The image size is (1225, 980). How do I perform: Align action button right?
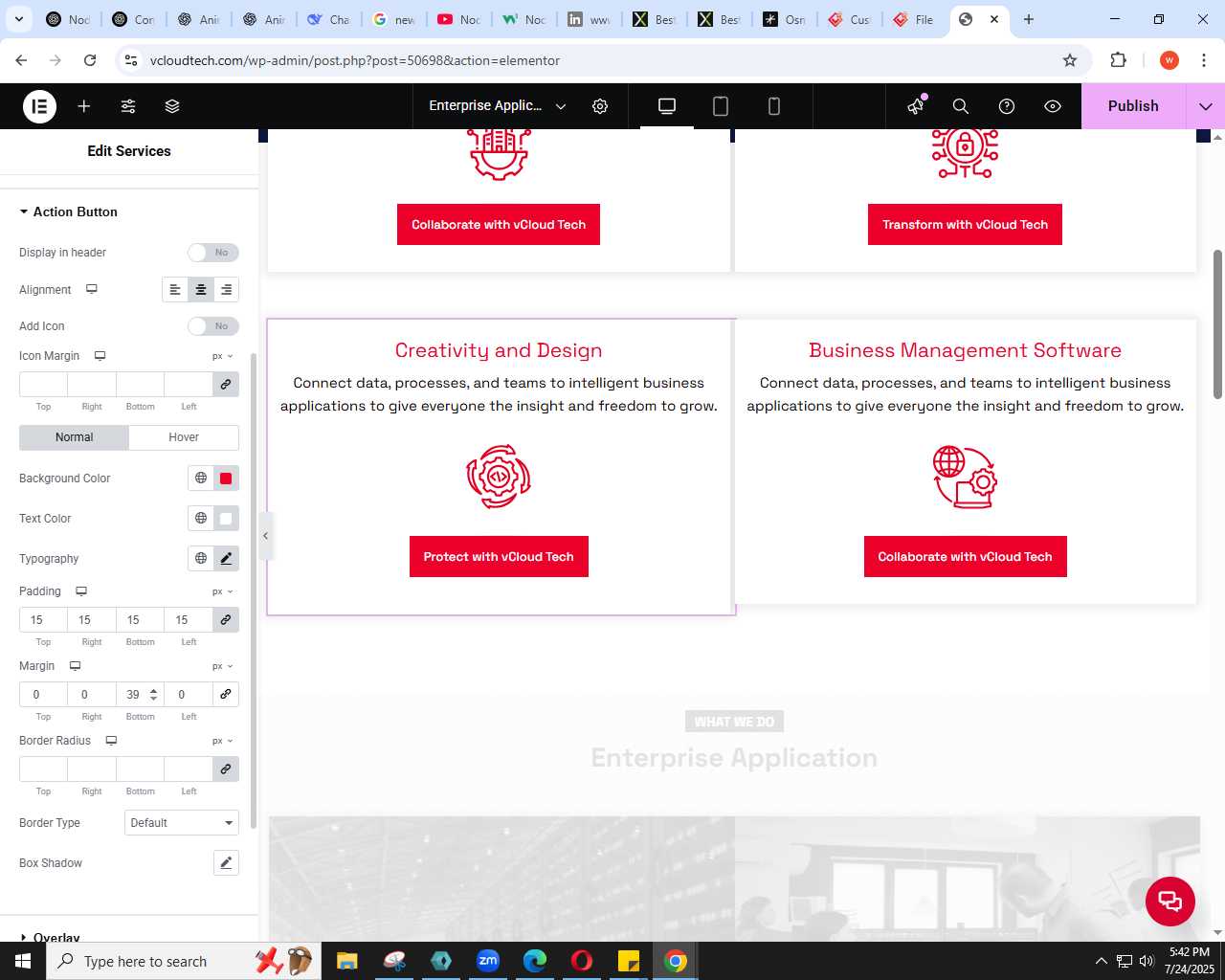(226, 290)
